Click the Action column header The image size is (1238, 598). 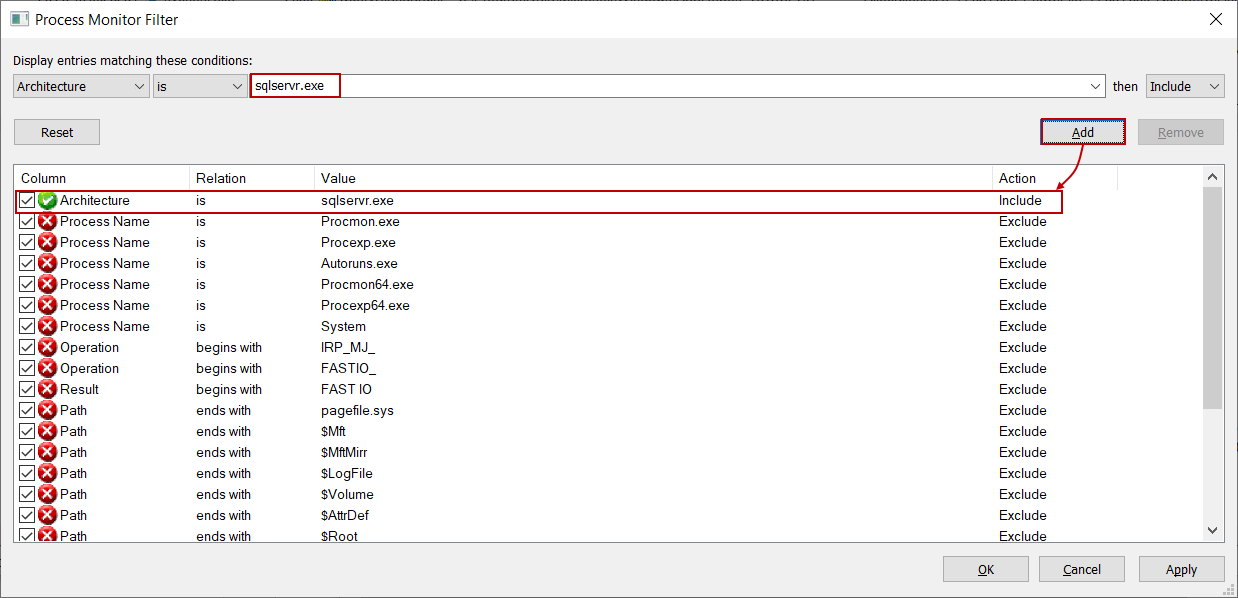point(1053,178)
